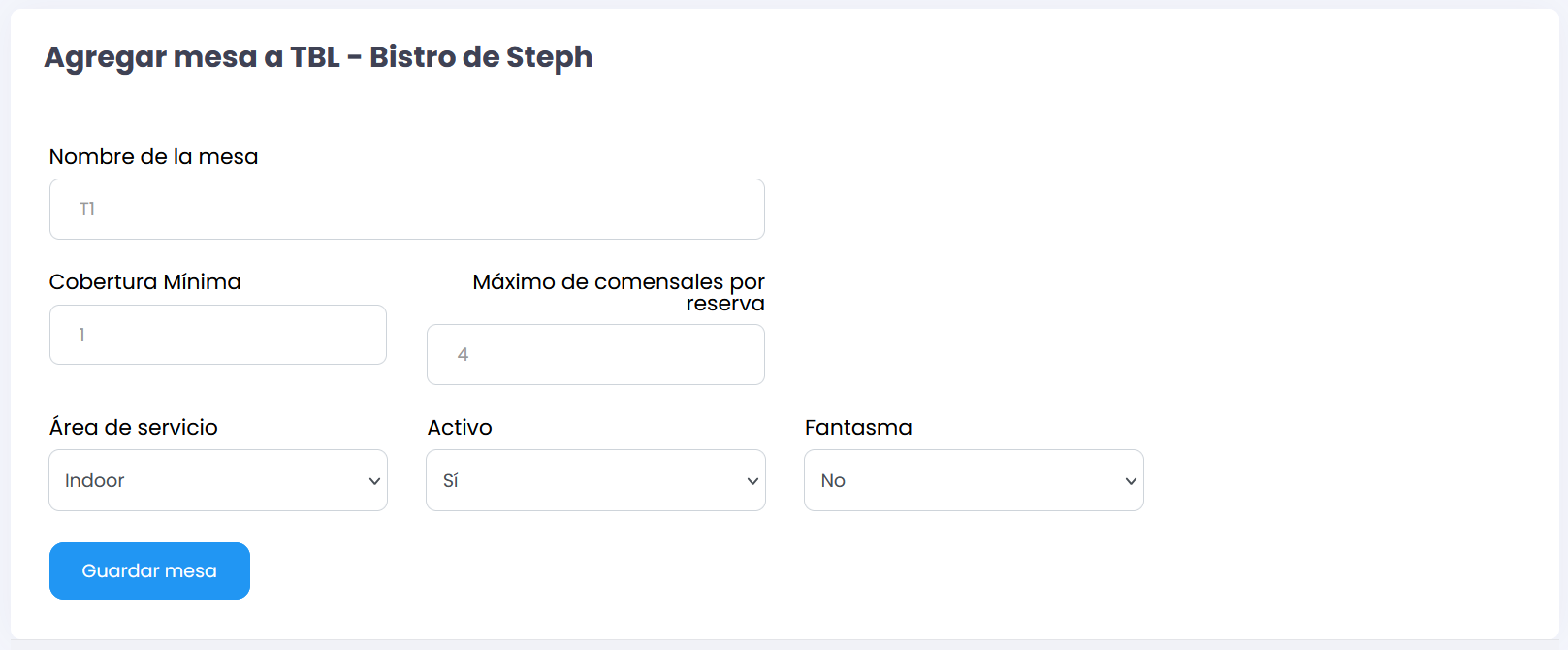Click the 'Nombre de la mesa' label
1568x650 pixels.
153,157
